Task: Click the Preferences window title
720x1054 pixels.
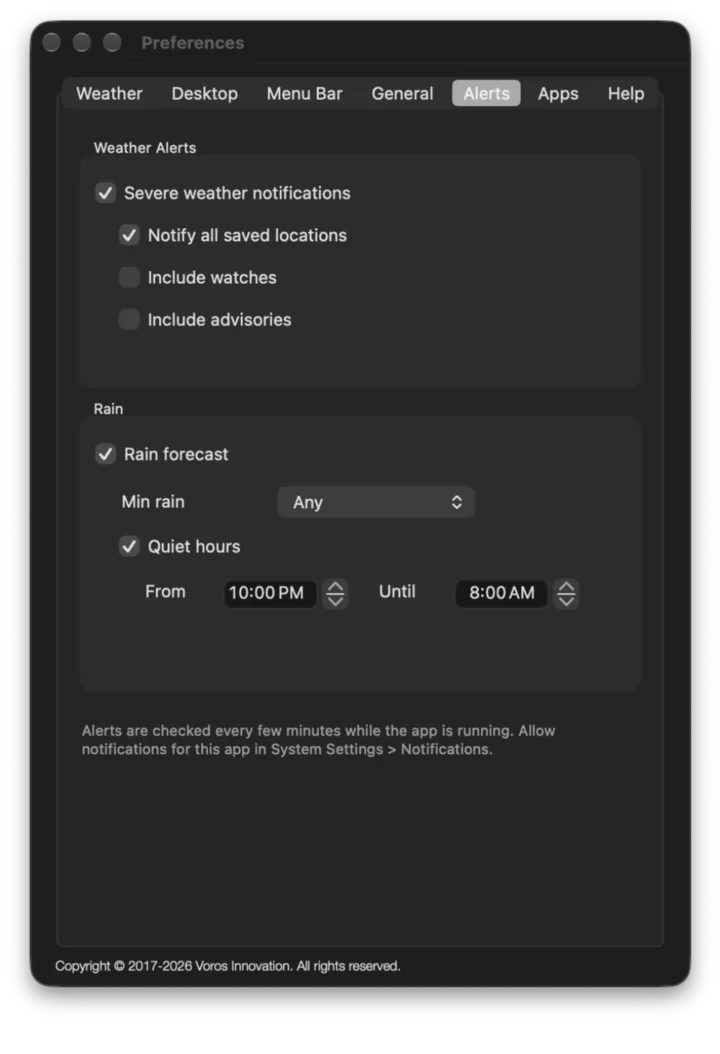Action: 193,43
